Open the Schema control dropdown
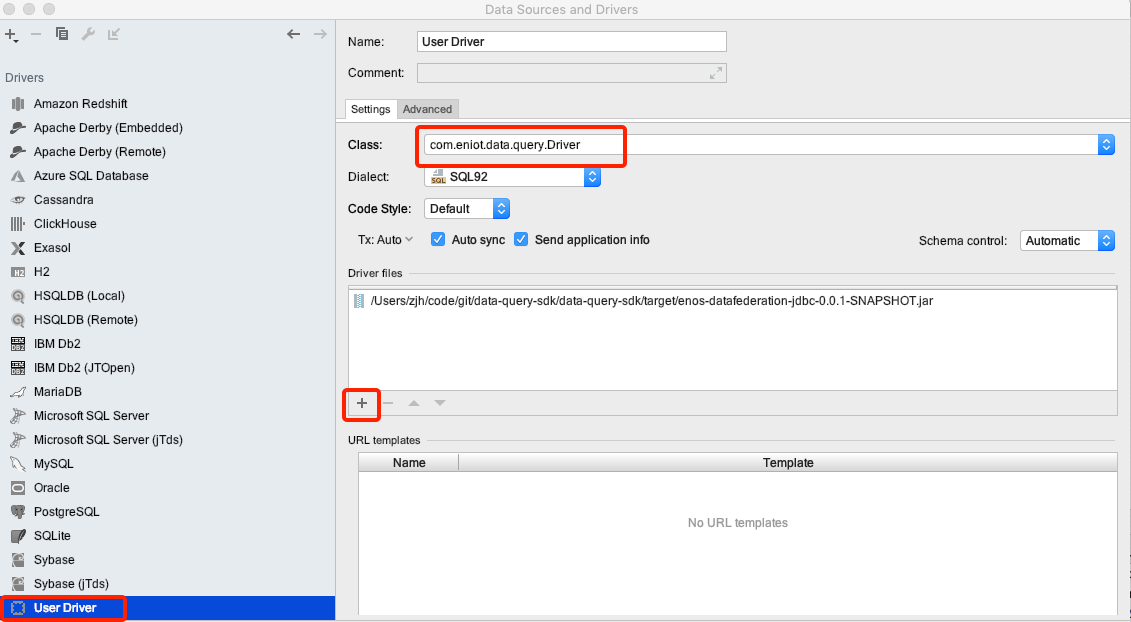This screenshot has width=1131, height=622. (x=1105, y=241)
